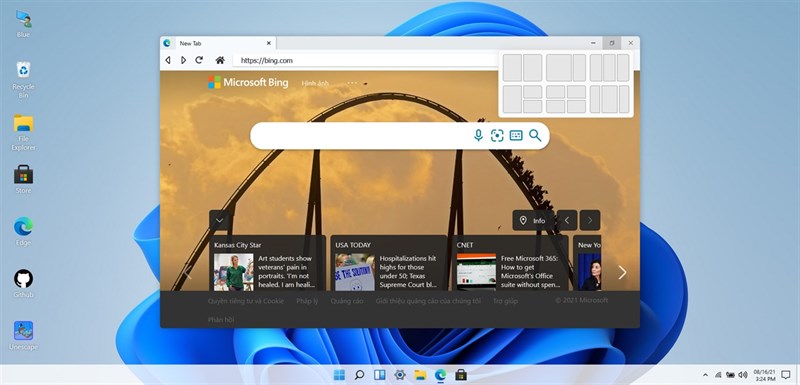Click the Edge icon on the taskbar
The width and height of the screenshot is (800, 385).
[440, 375]
